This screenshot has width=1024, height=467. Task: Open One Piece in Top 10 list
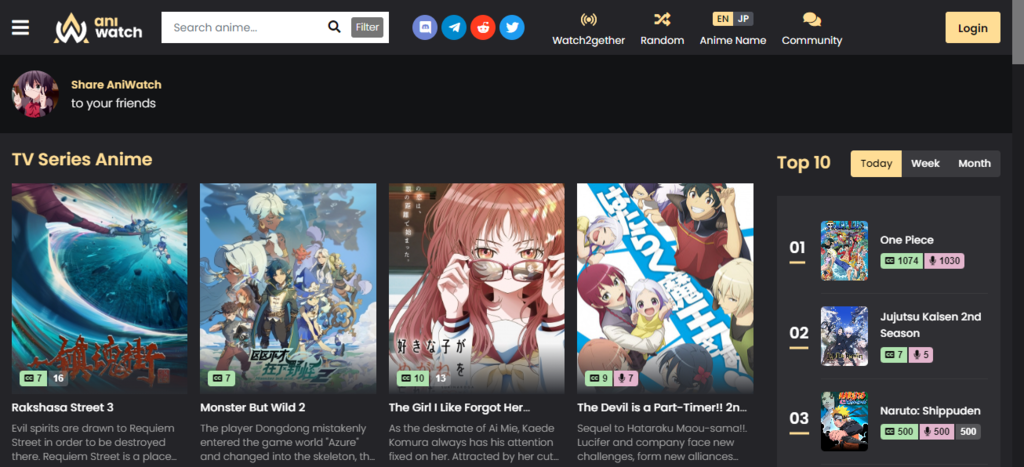[x=906, y=240]
